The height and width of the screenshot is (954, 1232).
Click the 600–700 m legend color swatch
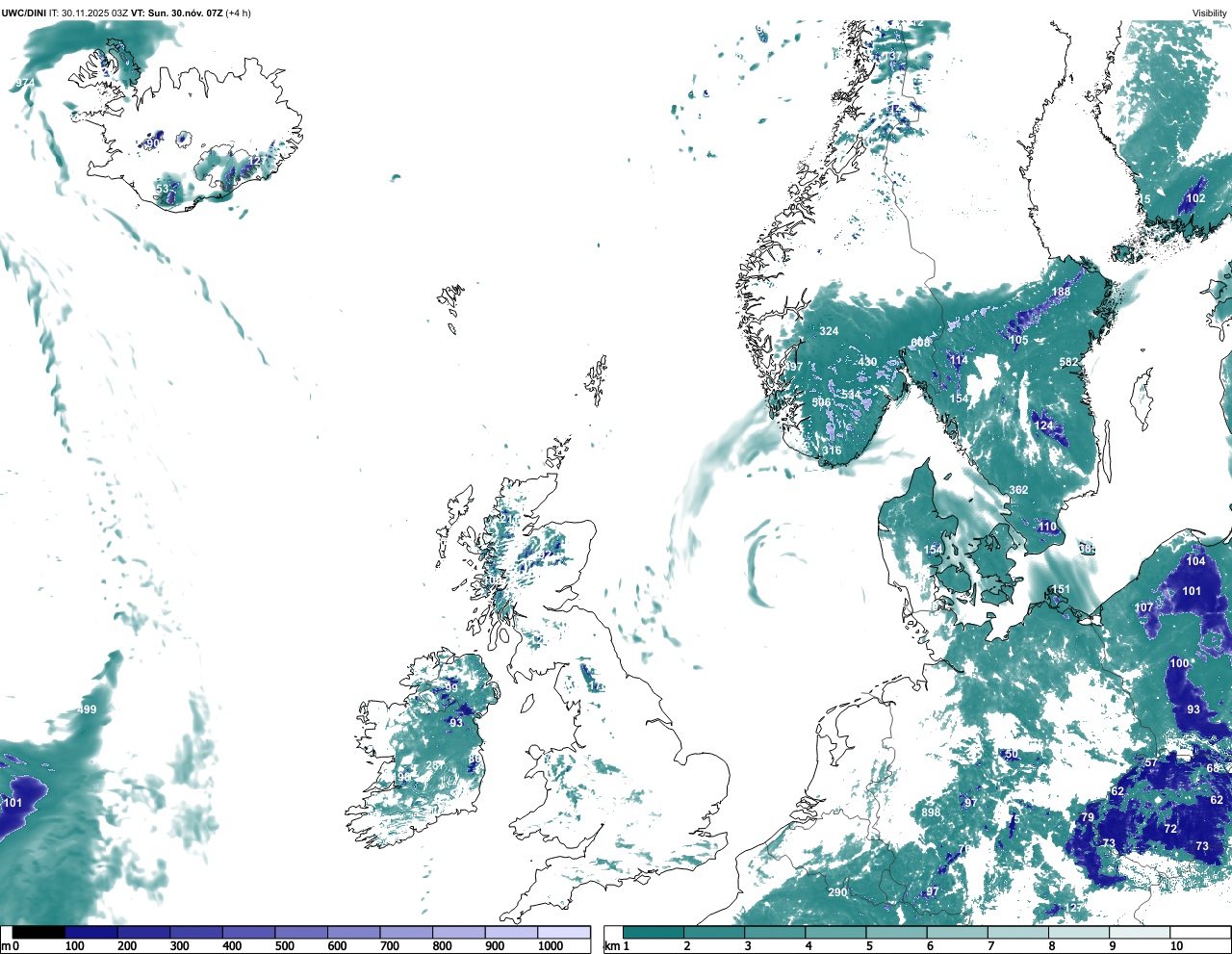click(x=353, y=932)
